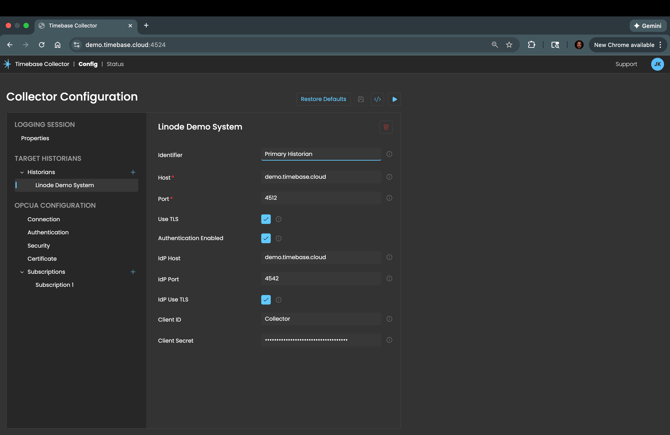Click the view code icon button
670x435 pixels.
point(377,99)
